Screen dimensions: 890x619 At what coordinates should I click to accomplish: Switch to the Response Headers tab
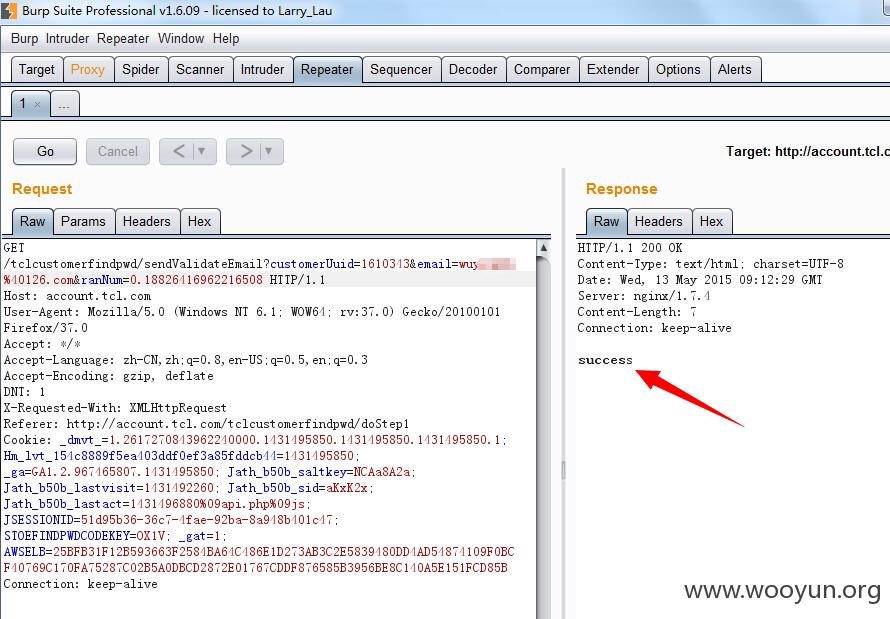click(x=658, y=221)
